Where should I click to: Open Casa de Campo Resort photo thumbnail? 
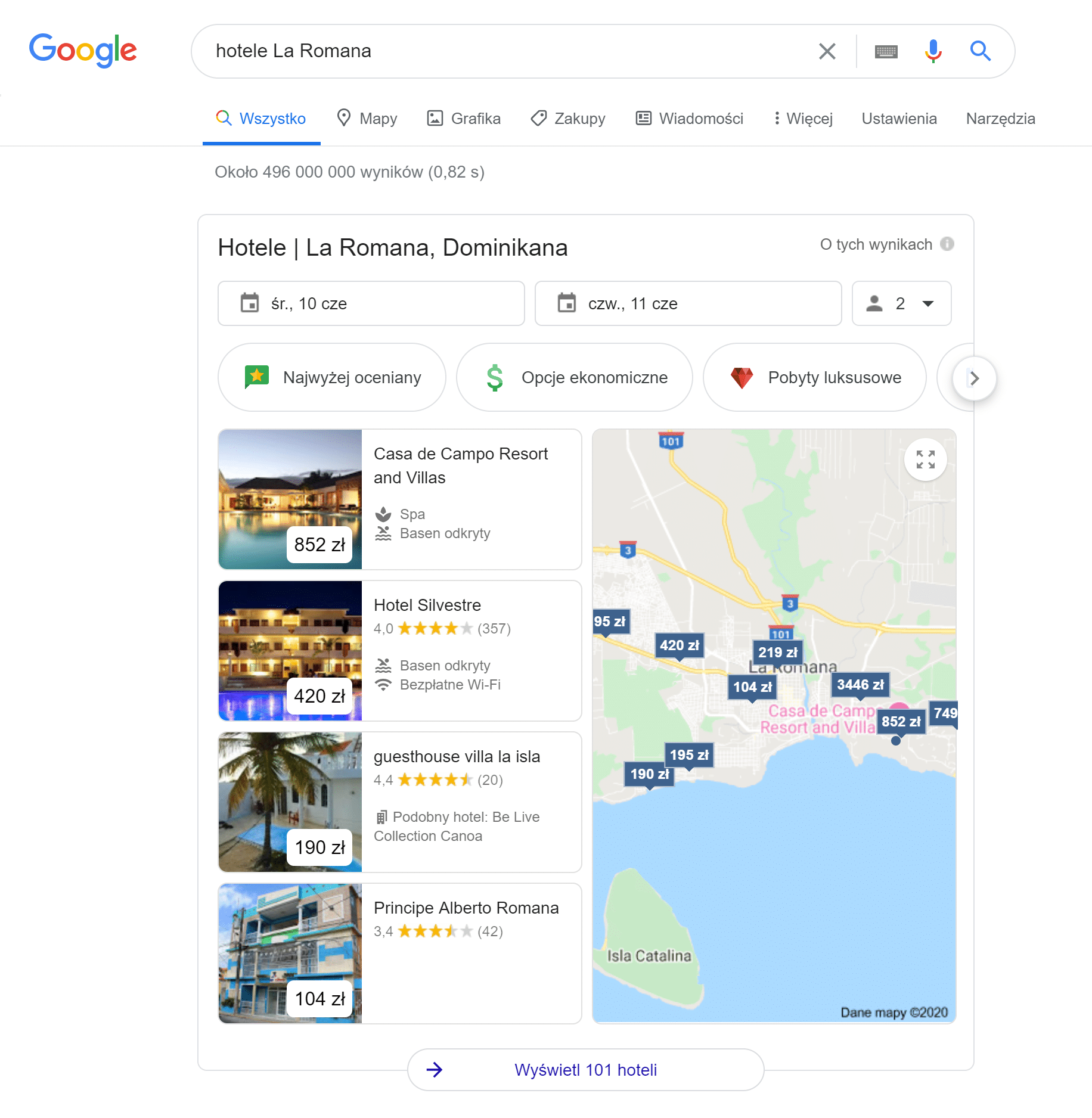click(x=290, y=499)
